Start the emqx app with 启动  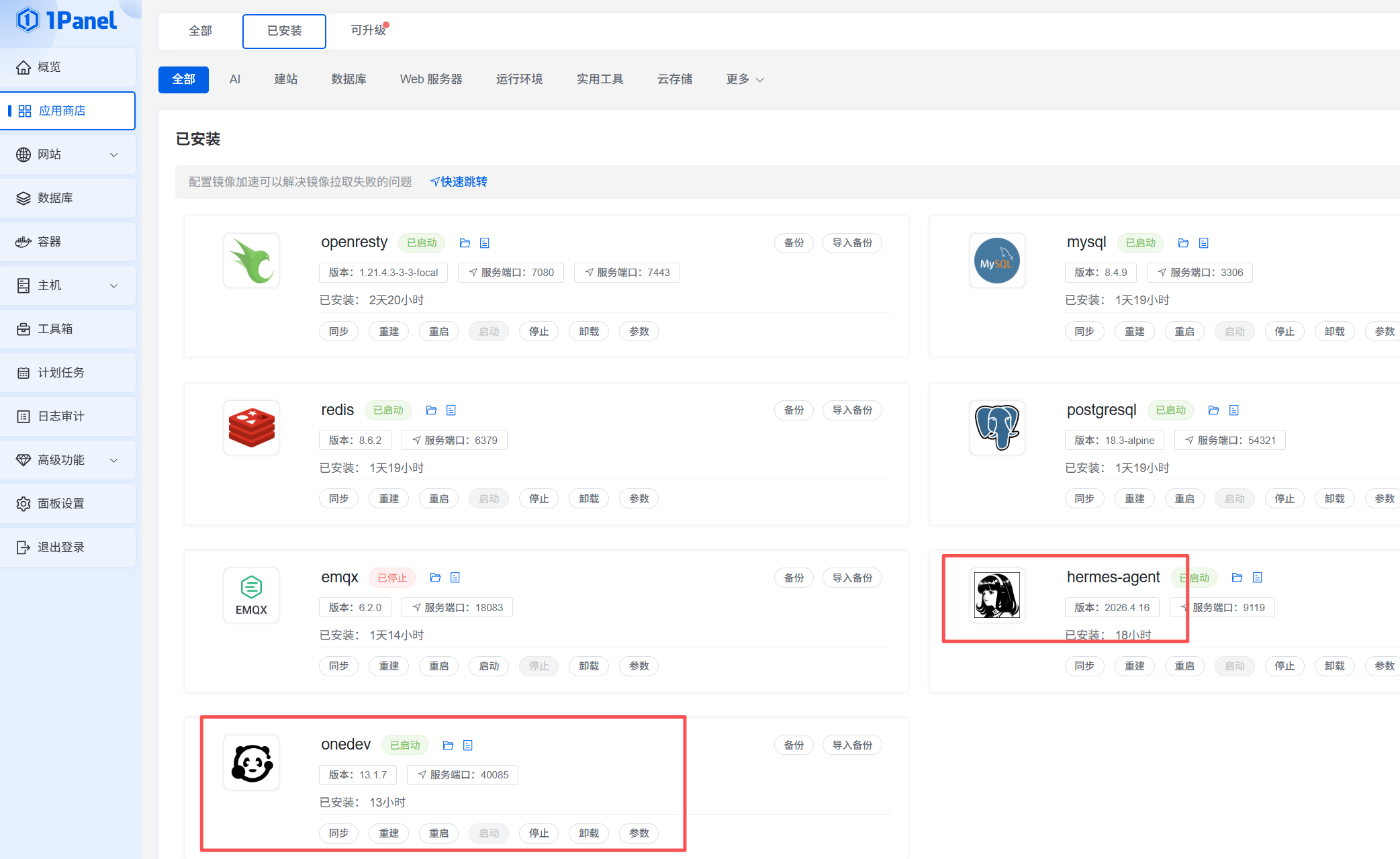[489, 666]
